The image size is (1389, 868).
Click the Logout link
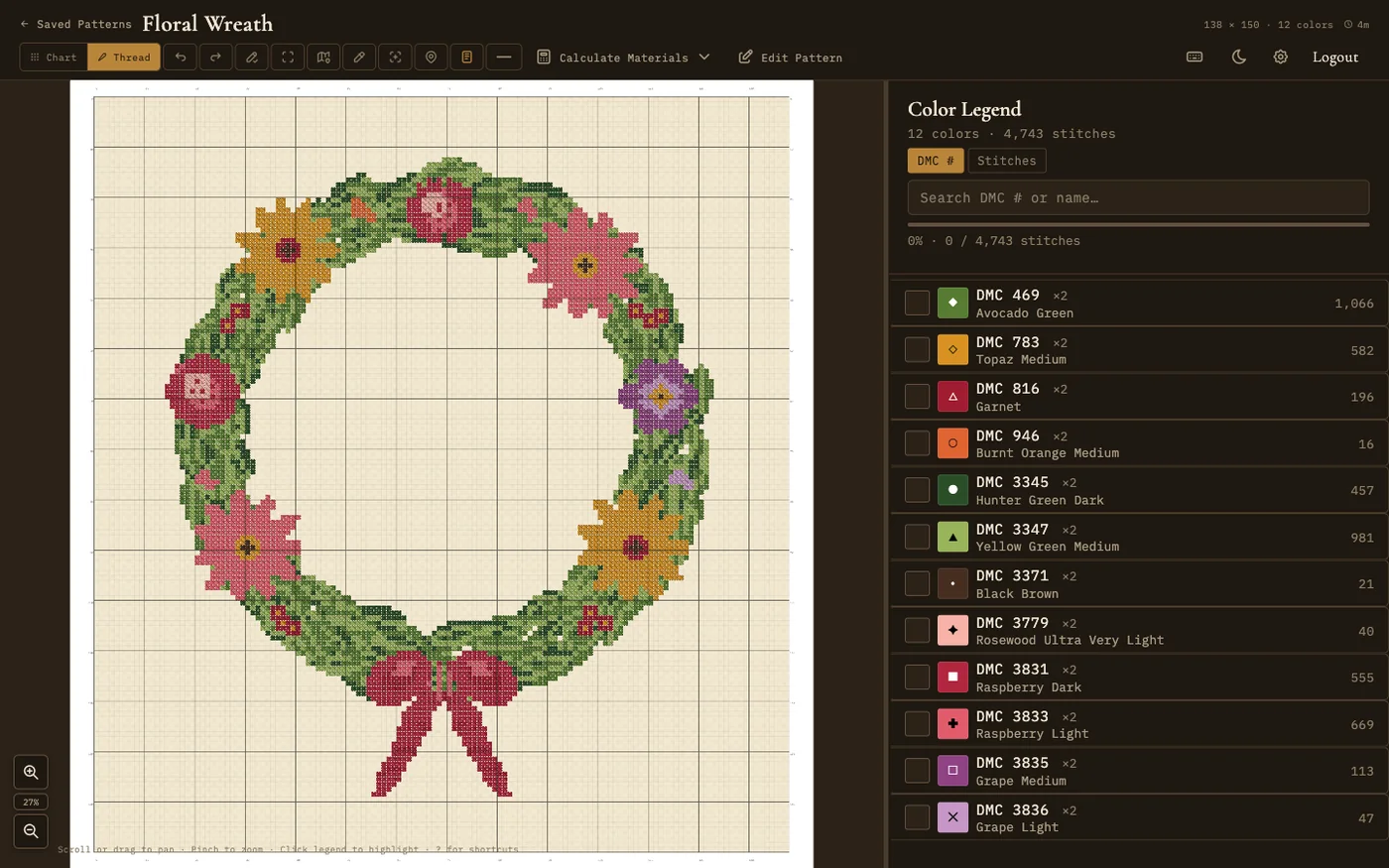tap(1334, 58)
